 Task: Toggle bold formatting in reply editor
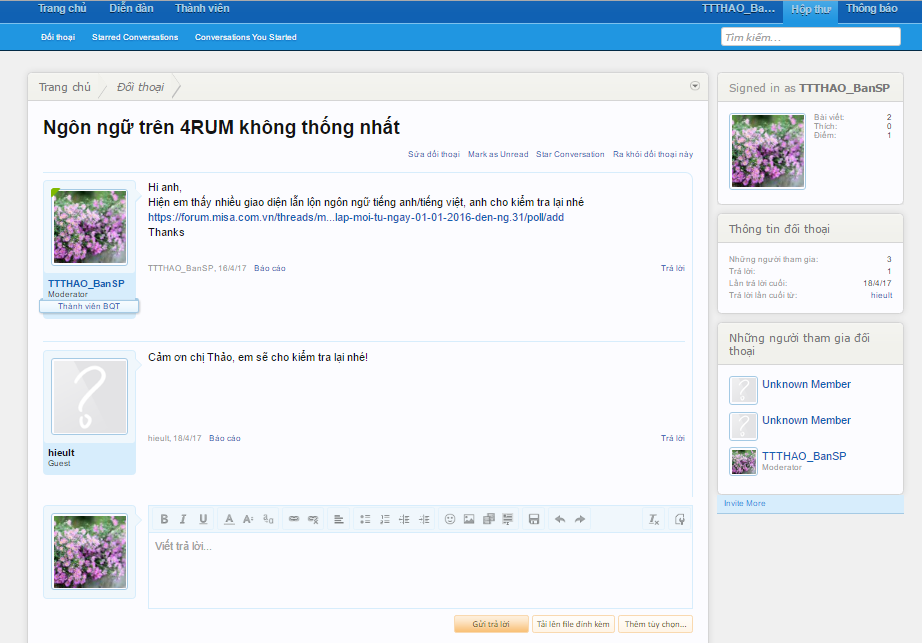(165, 519)
